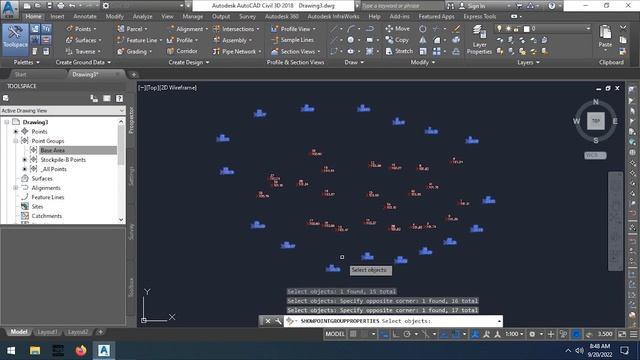The width and height of the screenshot is (640, 360).
Task: Expand the Create Design panel title
Action: 189,62
